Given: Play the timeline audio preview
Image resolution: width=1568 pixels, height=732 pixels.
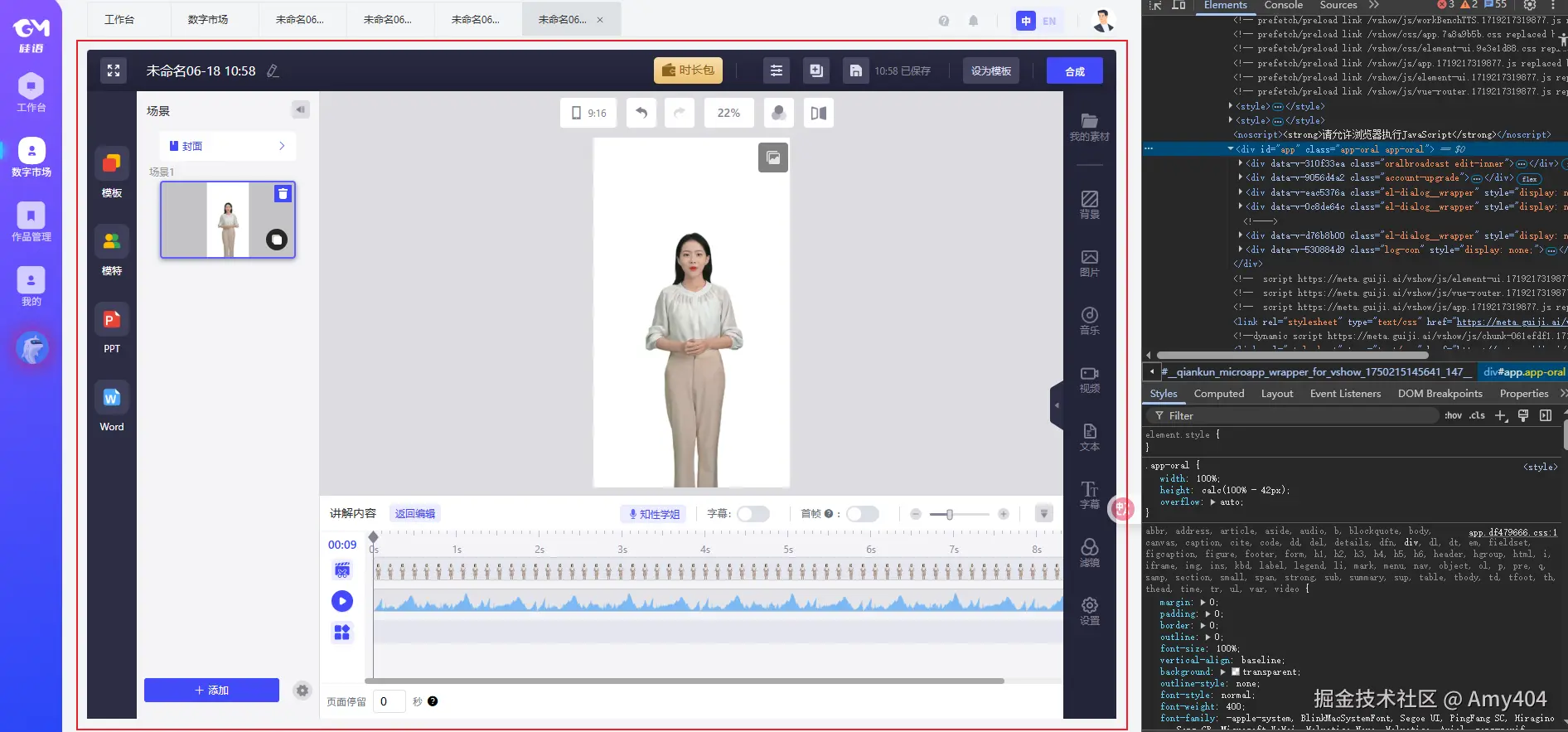Looking at the screenshot, I should pyautogui.click(x=342, y=601).
